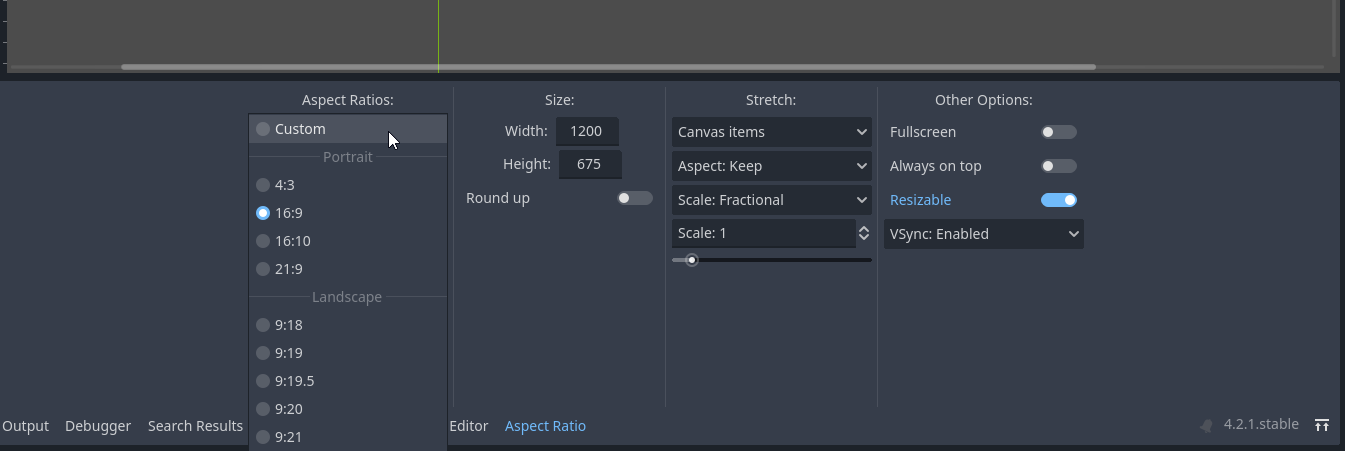
Task: Toggle the Round up switch
Action: (635, 198)
